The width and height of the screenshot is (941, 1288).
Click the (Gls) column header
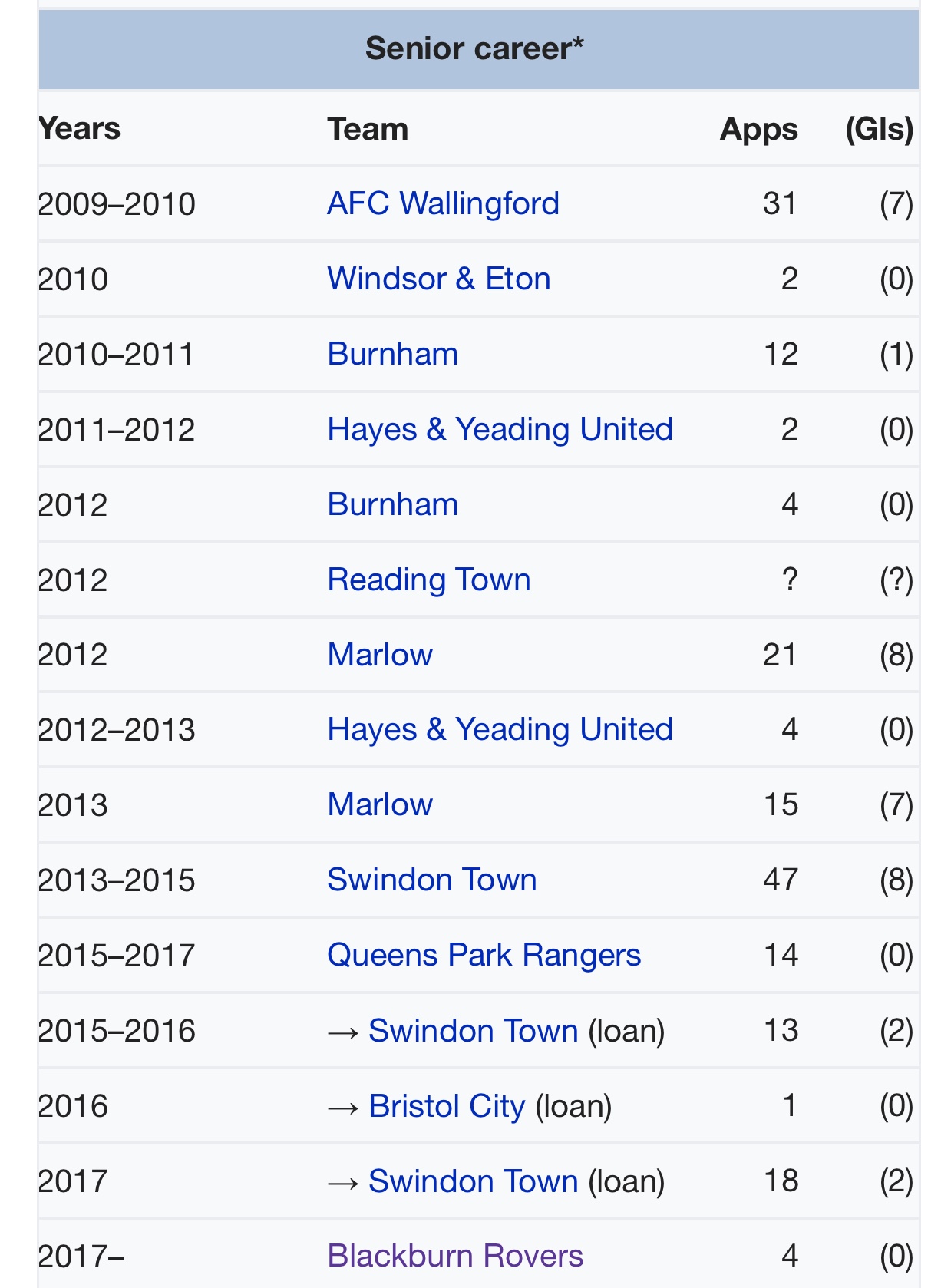tap(879, 129)
